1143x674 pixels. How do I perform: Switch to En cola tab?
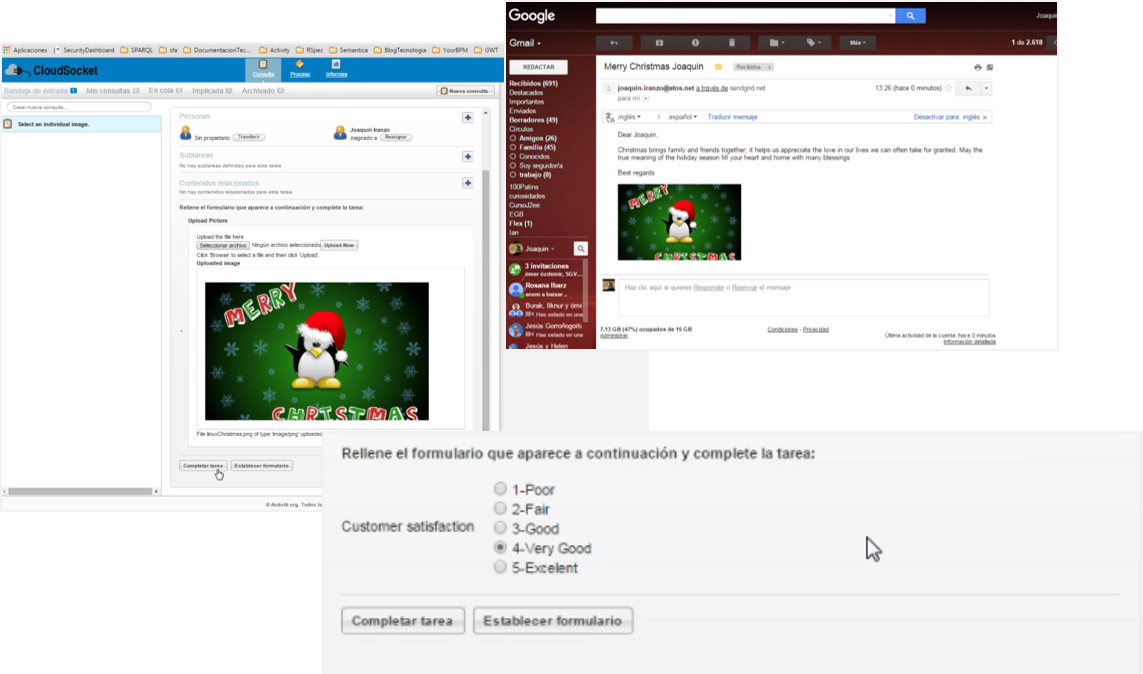165,91
